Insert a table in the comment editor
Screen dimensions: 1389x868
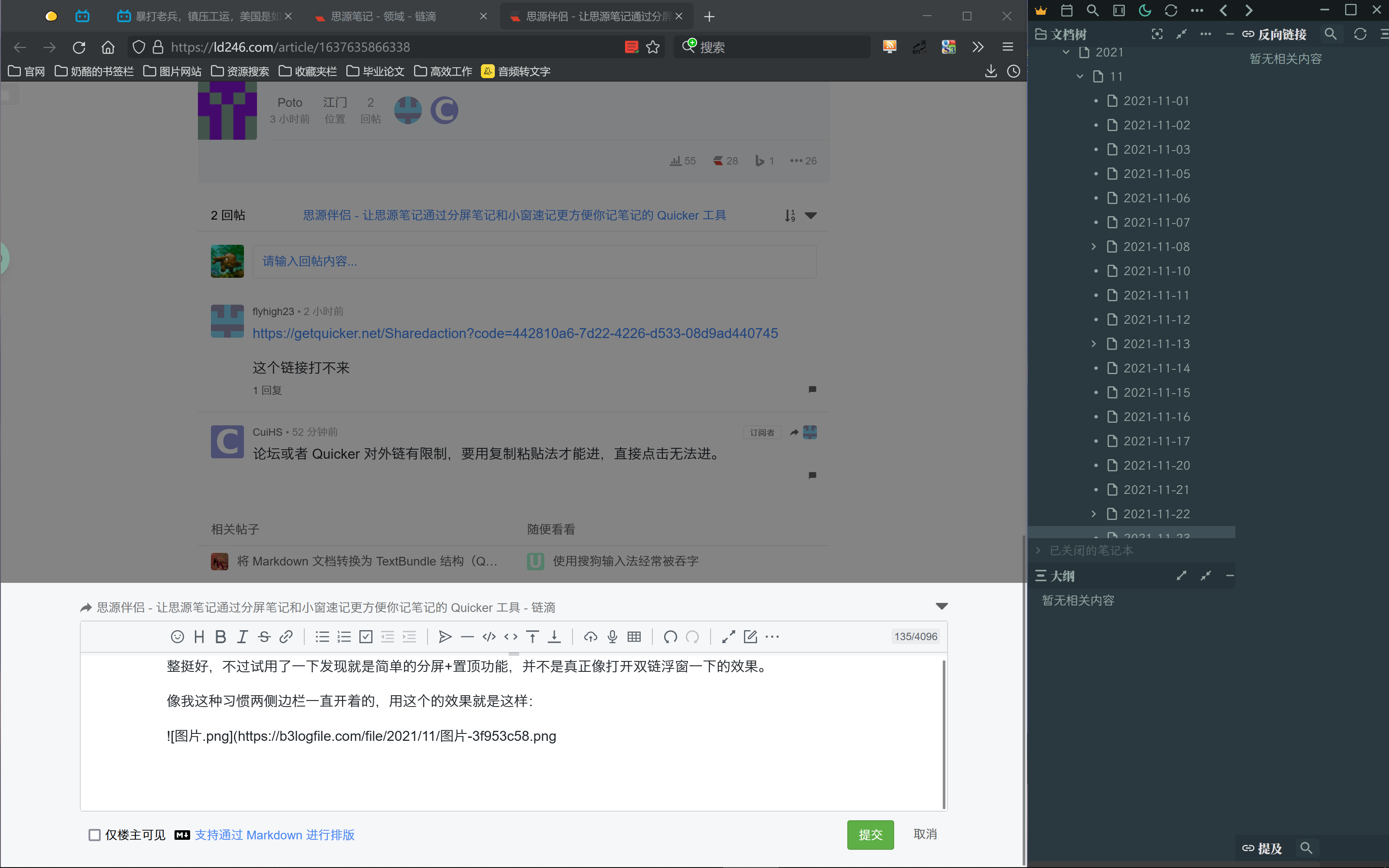click(633, 636)
